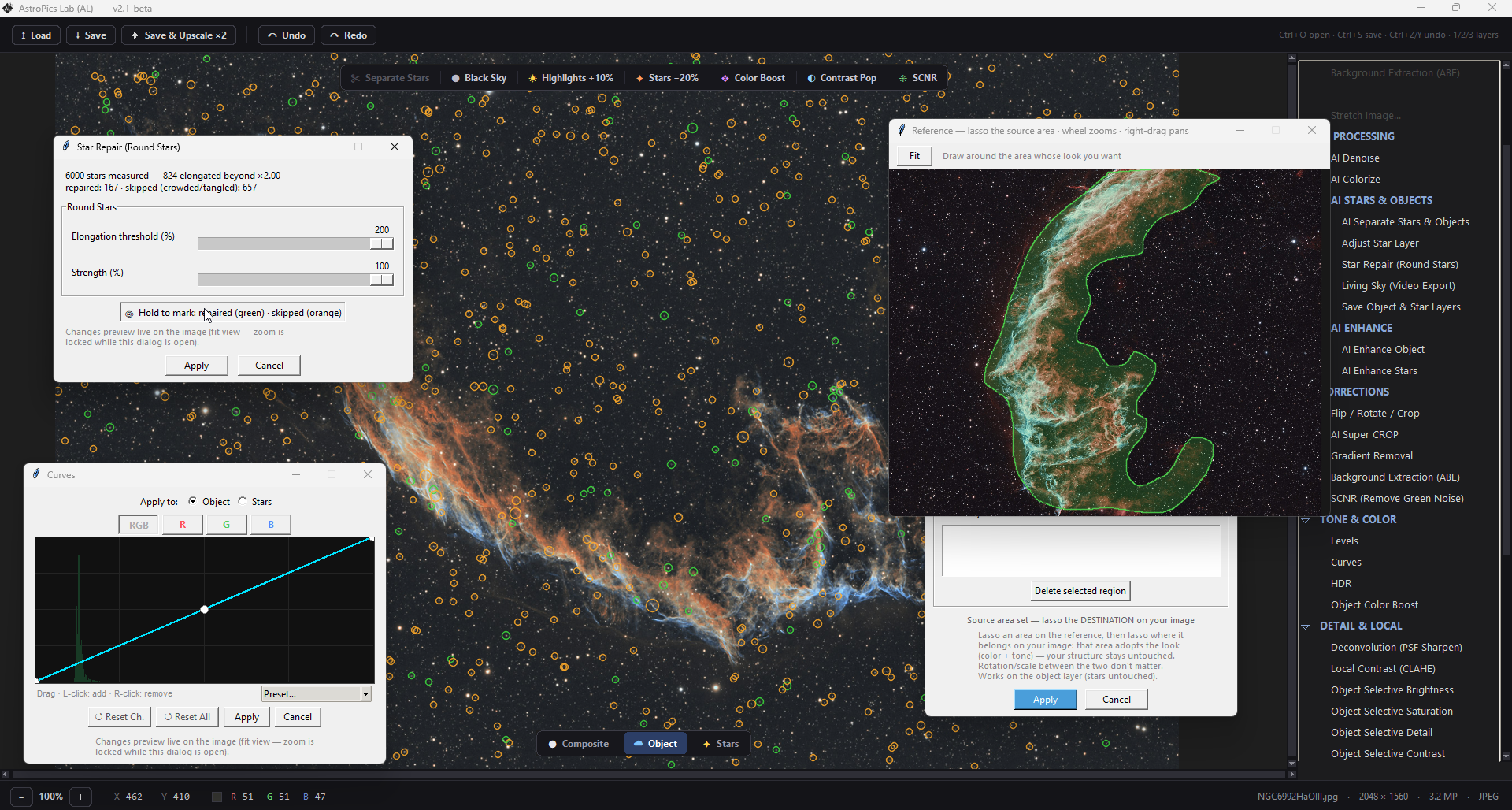
Task: Click the empty region list box
Action: (x=1080, y=550)
